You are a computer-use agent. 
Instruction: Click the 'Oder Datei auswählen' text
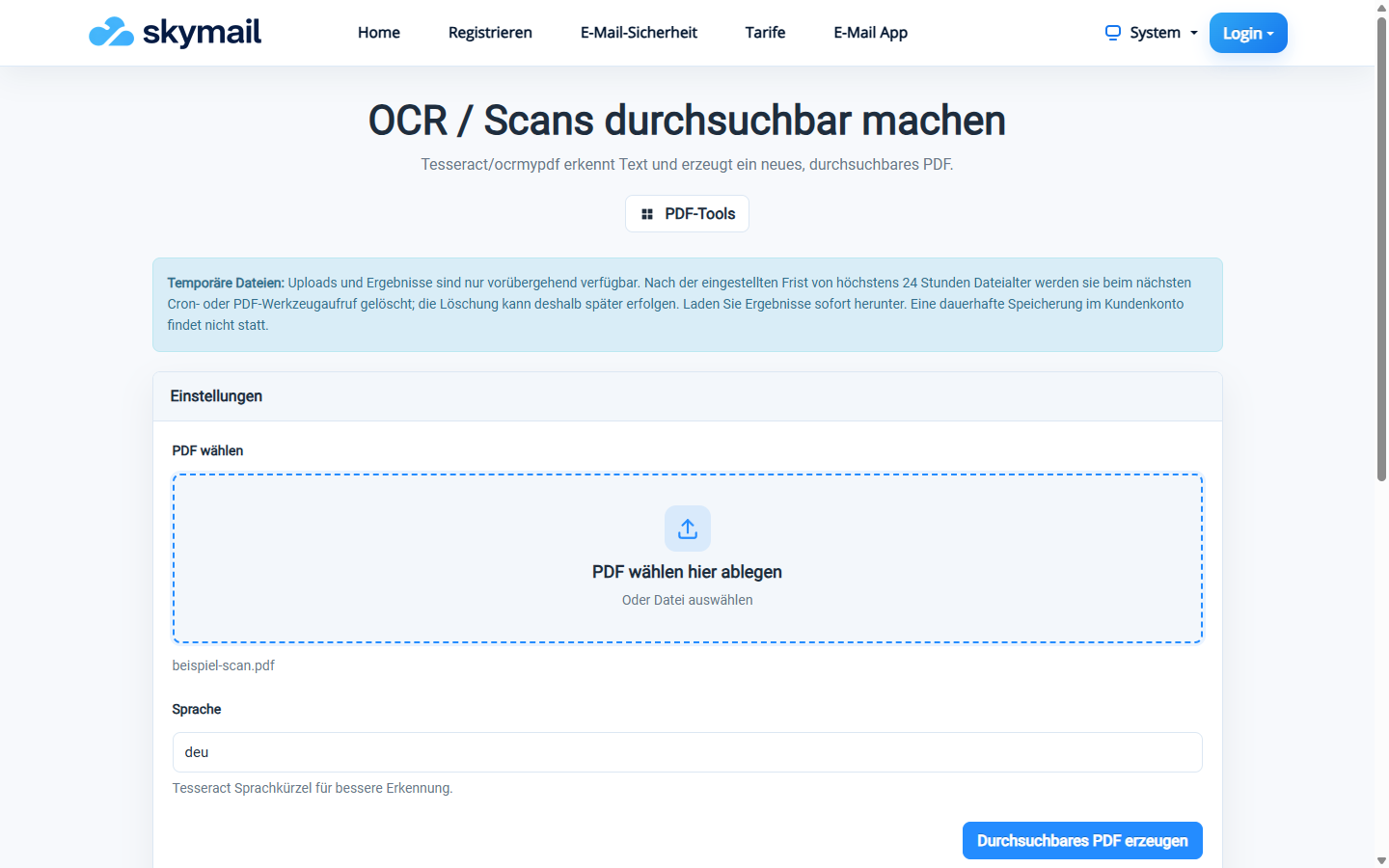[688, 600]
